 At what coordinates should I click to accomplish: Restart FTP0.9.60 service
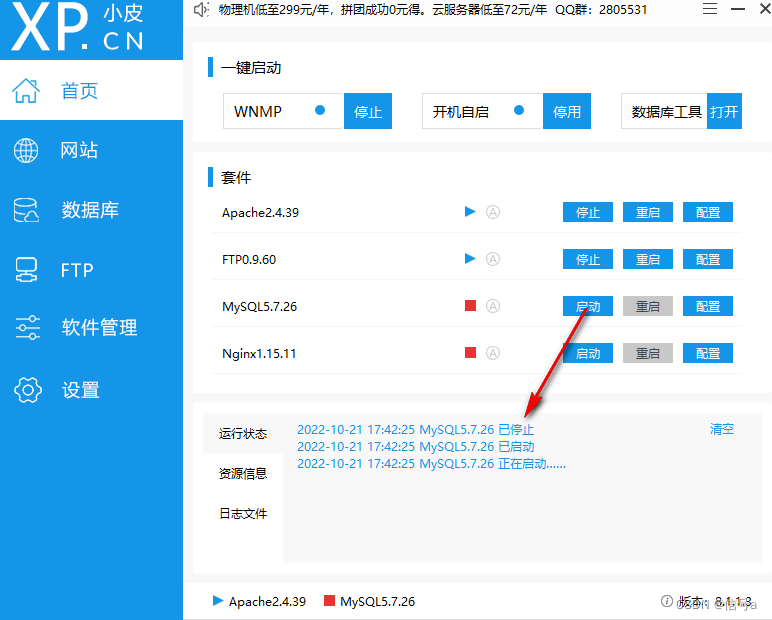click(x=648, y=259)
